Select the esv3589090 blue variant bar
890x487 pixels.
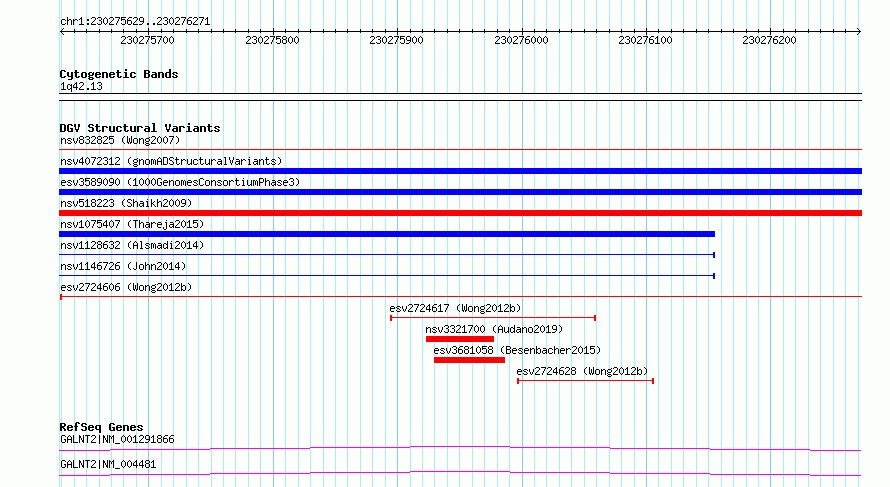(460, 192)
